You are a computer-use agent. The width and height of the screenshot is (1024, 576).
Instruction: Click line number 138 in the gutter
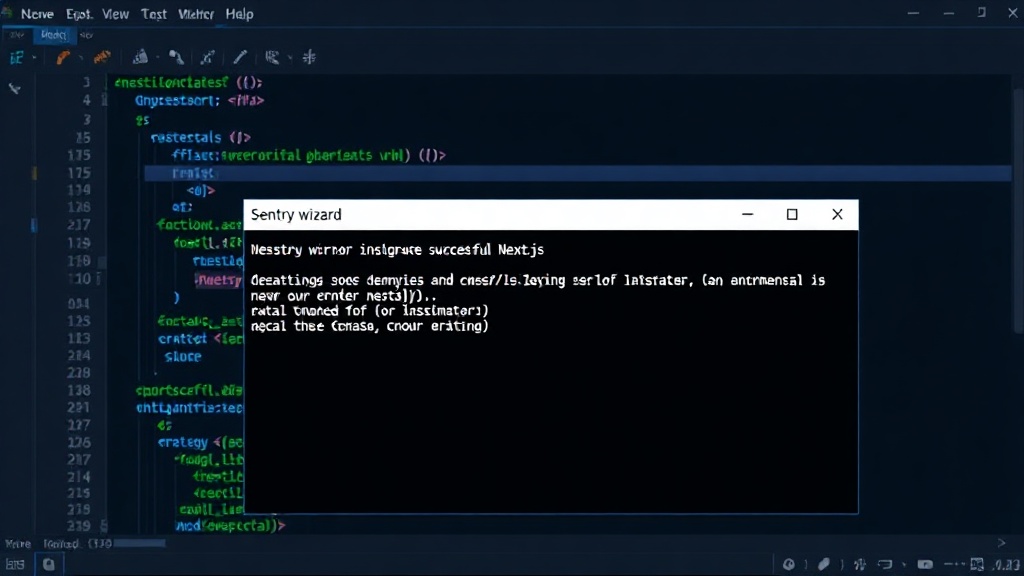tap(79, 391)
